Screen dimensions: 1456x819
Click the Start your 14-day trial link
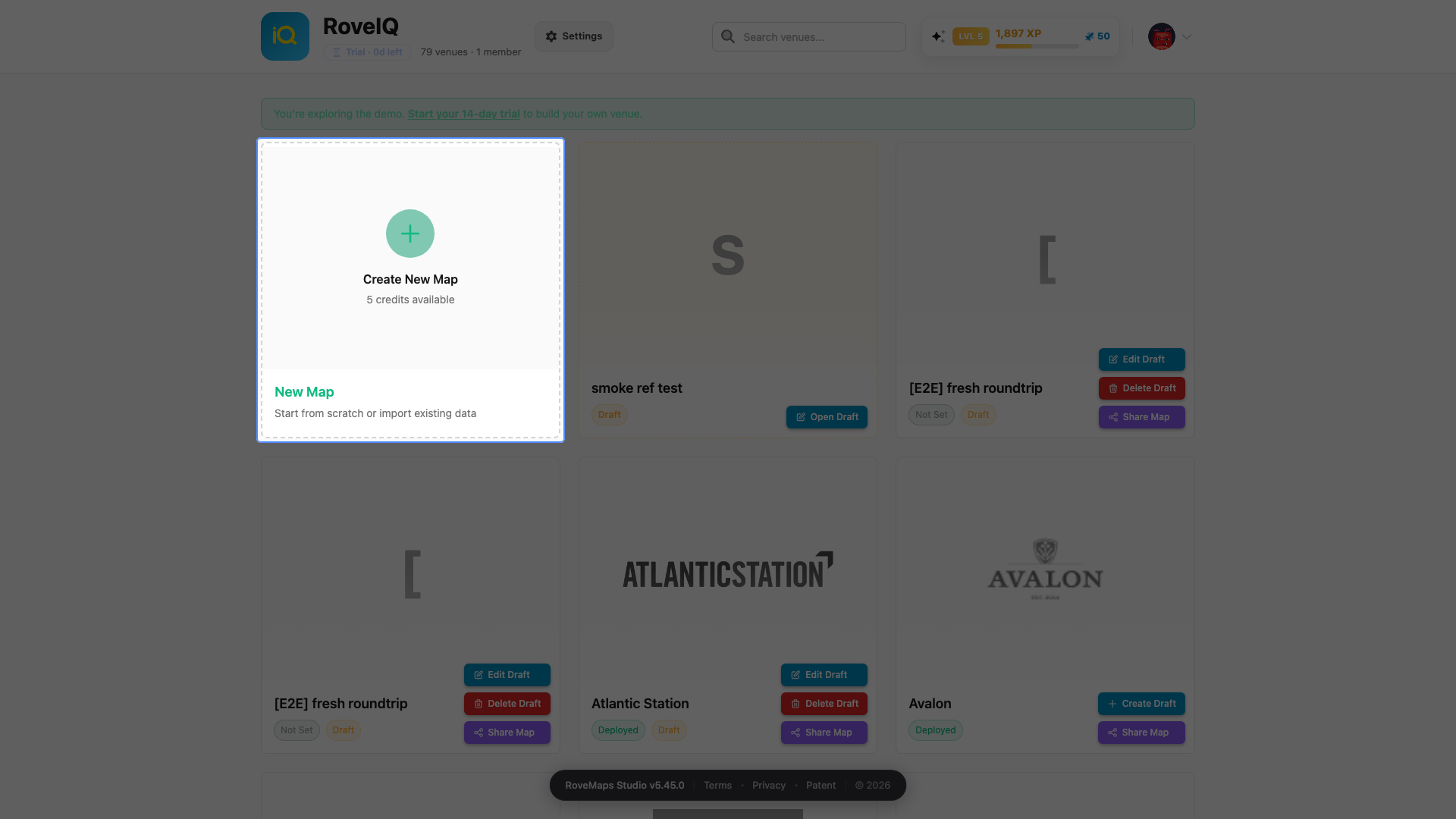pos(464,114)
